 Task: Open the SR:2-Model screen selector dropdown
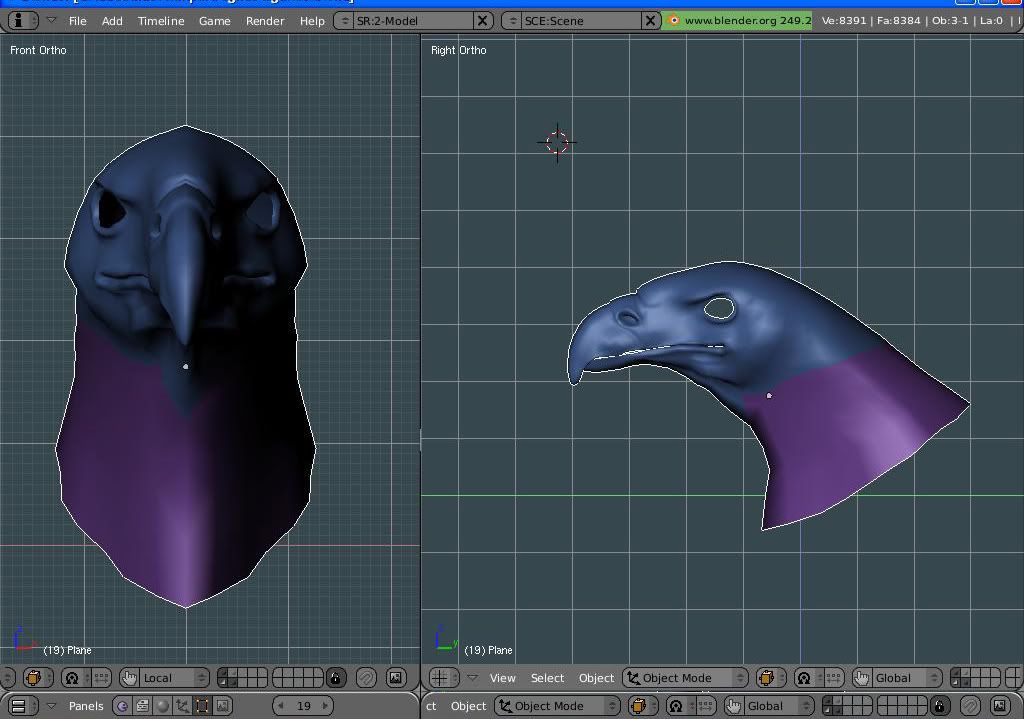(345, 20)
